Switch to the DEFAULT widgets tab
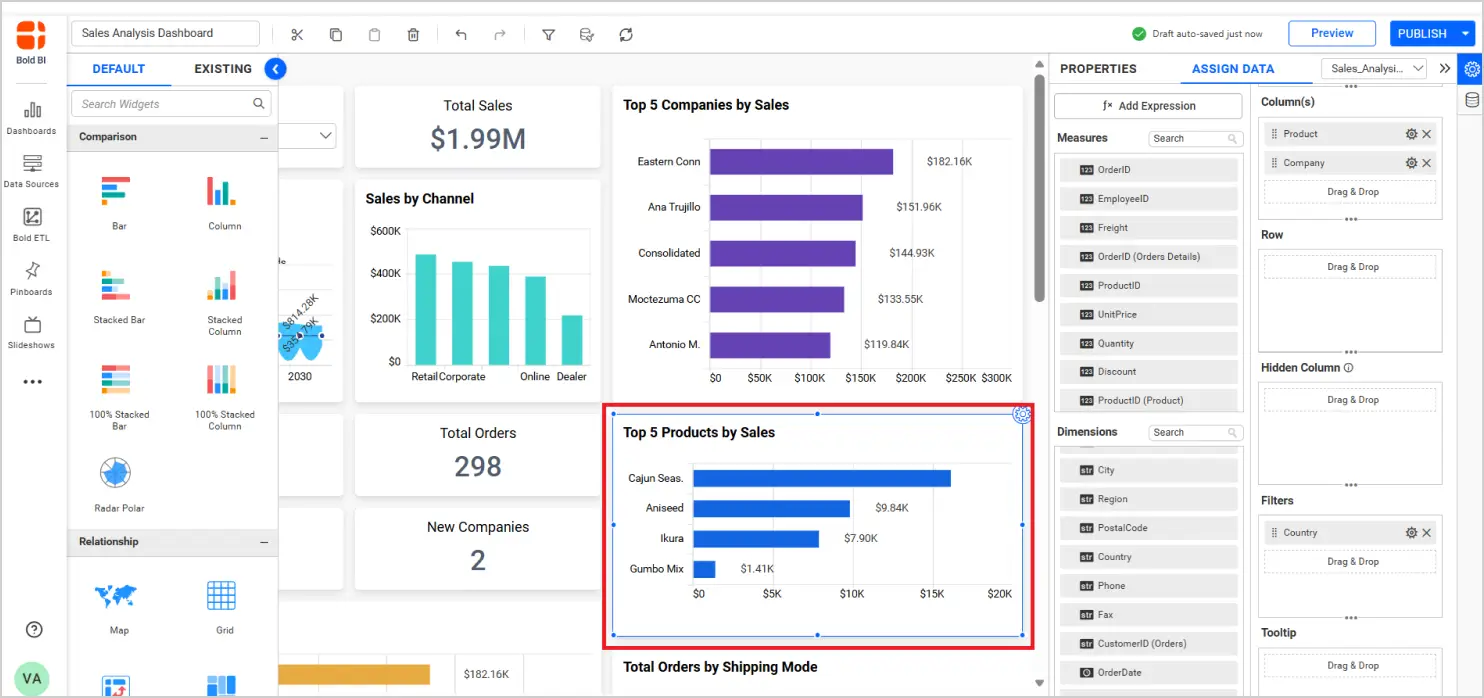The image size is (1484, 698). pos(119,69)
